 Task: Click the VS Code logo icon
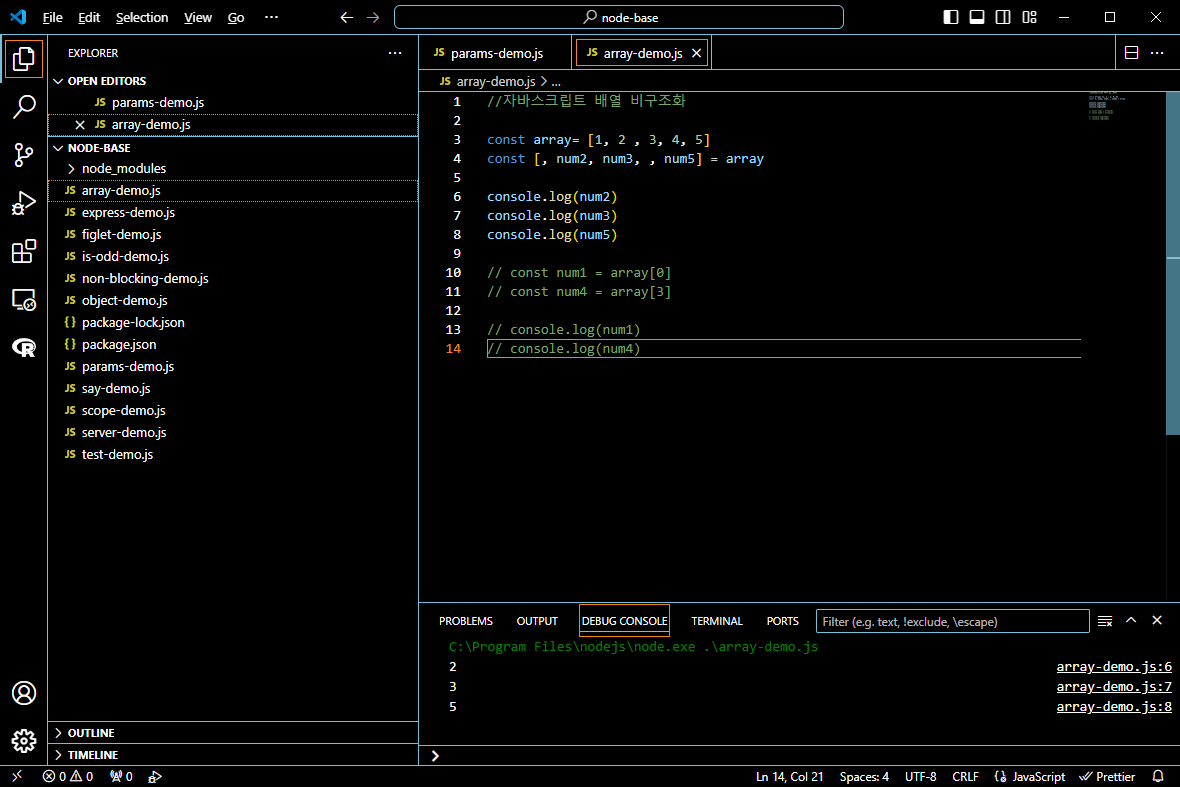(x=17, y=17)
